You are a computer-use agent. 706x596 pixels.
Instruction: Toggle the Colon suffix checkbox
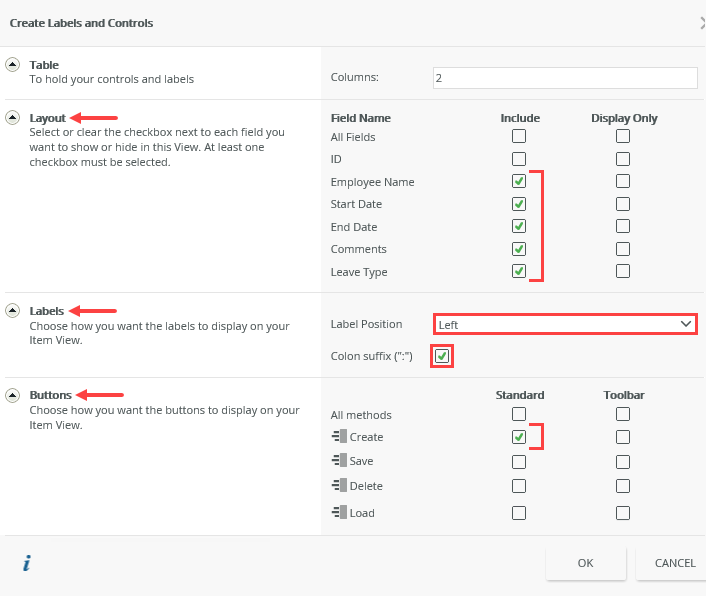click(x=442, y=356)
